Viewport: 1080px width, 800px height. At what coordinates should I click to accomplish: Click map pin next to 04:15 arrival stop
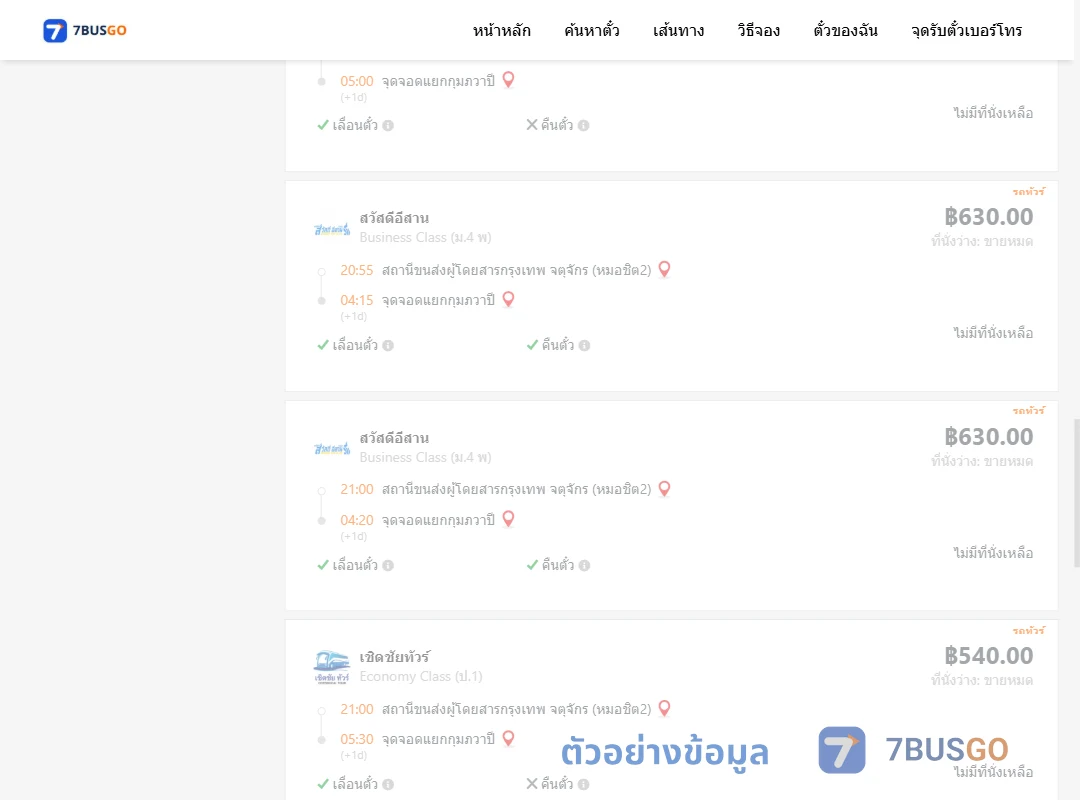[508, 299]
